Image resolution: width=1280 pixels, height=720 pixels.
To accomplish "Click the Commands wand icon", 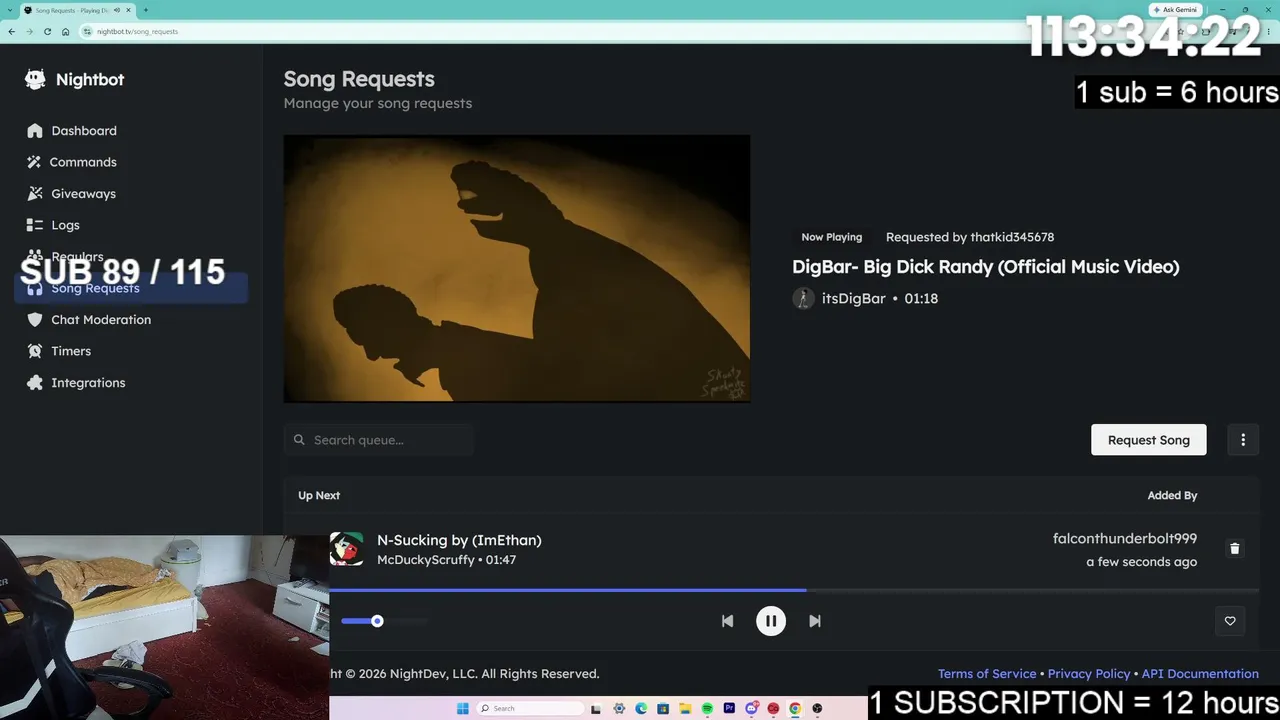I will click(35, 162).
